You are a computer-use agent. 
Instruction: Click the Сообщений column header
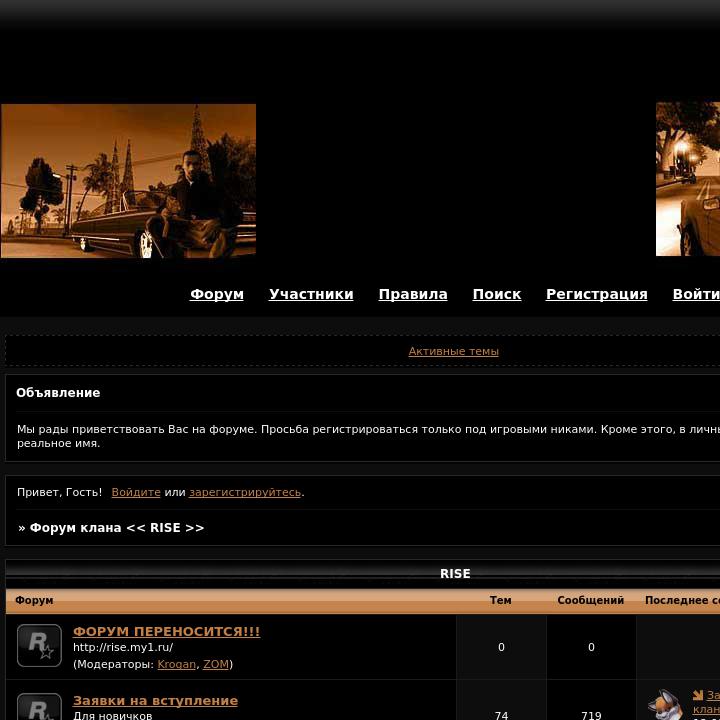[591, 600]
